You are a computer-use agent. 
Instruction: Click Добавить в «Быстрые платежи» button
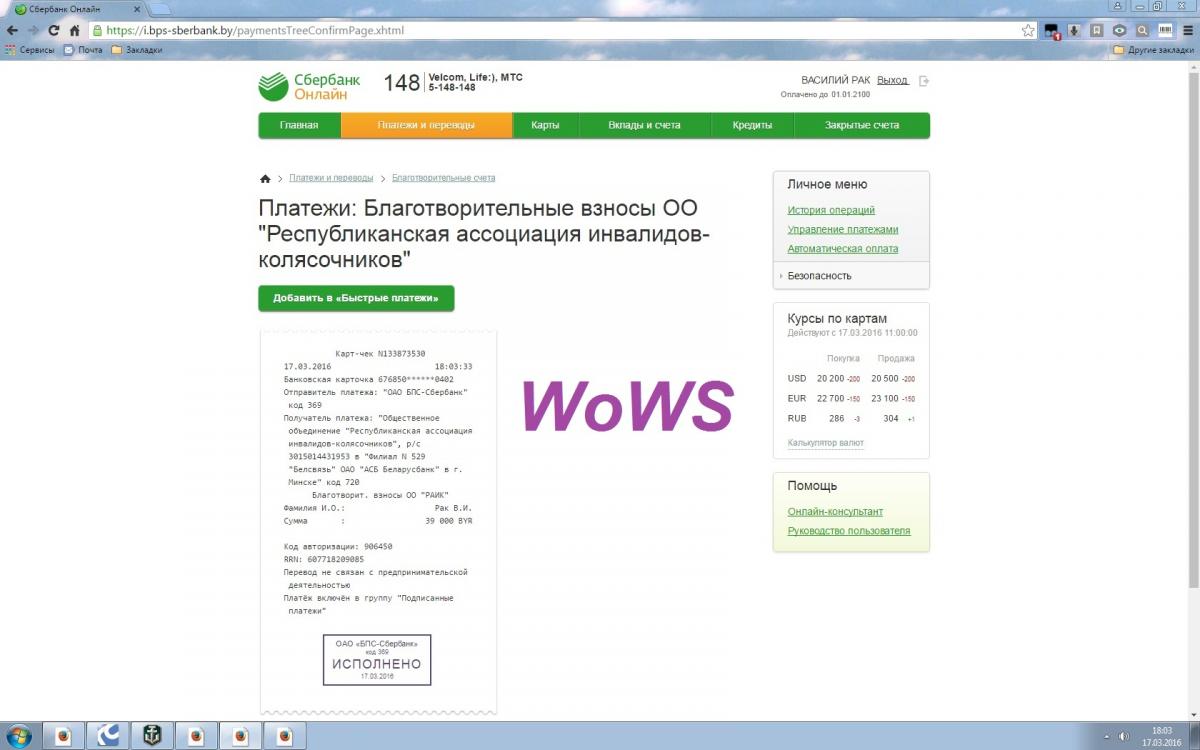pyautogui.click(x=356, y=298)
